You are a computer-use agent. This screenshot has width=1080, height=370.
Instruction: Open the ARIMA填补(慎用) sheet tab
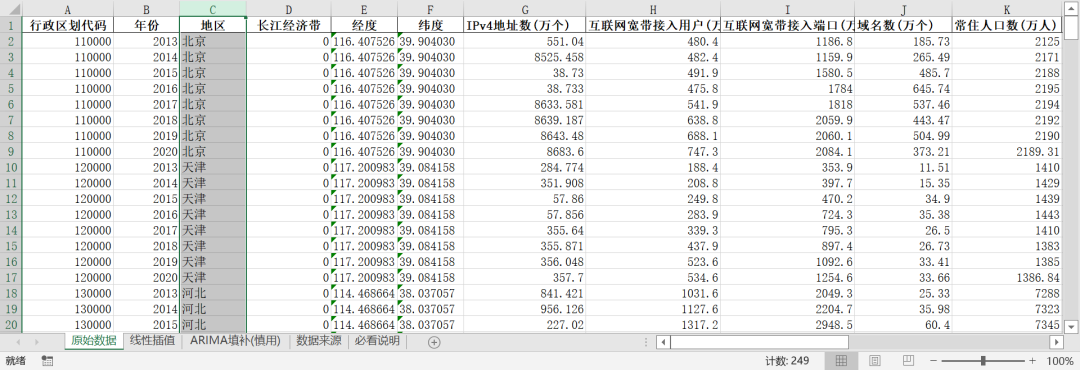point(236,341)
